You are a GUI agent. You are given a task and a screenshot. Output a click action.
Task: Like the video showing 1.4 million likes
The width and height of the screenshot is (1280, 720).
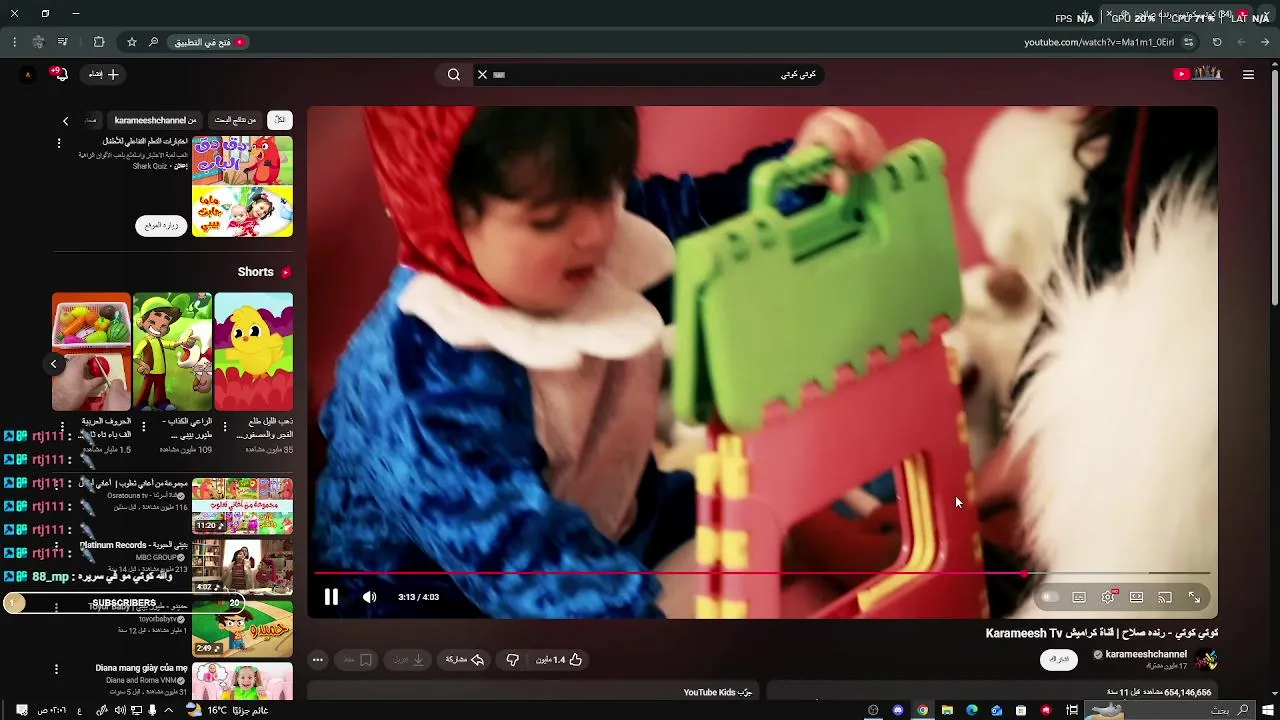pyautogui.click(x=560, y=660)
